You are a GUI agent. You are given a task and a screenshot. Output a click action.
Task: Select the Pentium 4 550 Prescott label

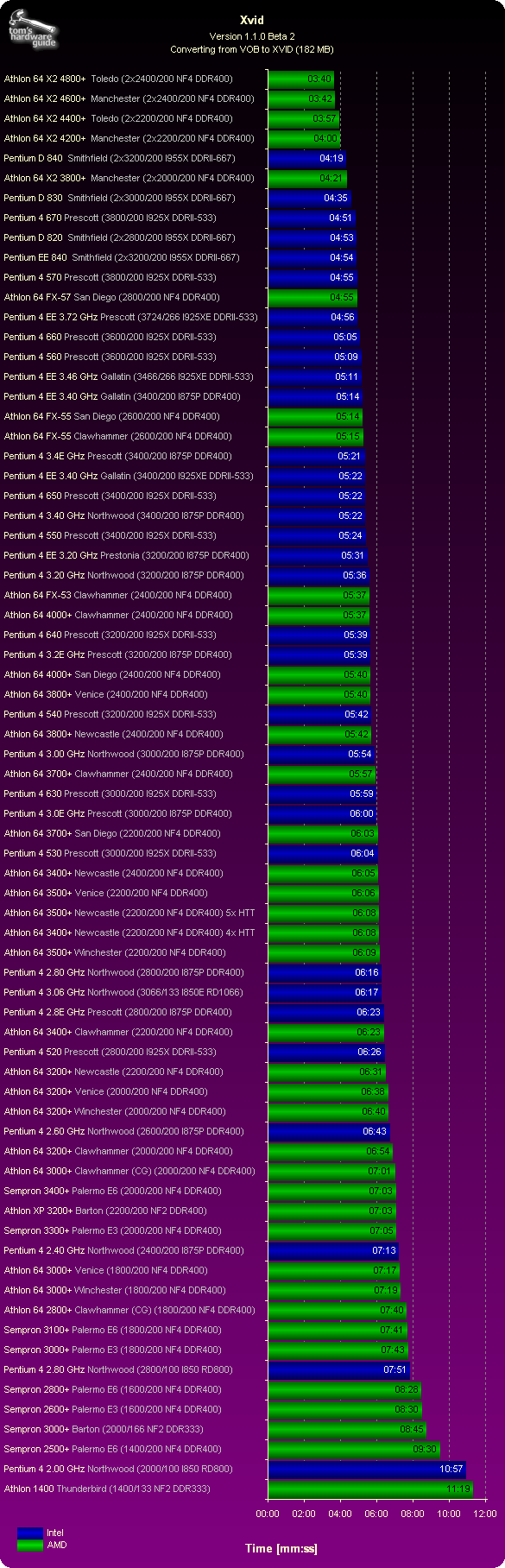click(110, 535)
